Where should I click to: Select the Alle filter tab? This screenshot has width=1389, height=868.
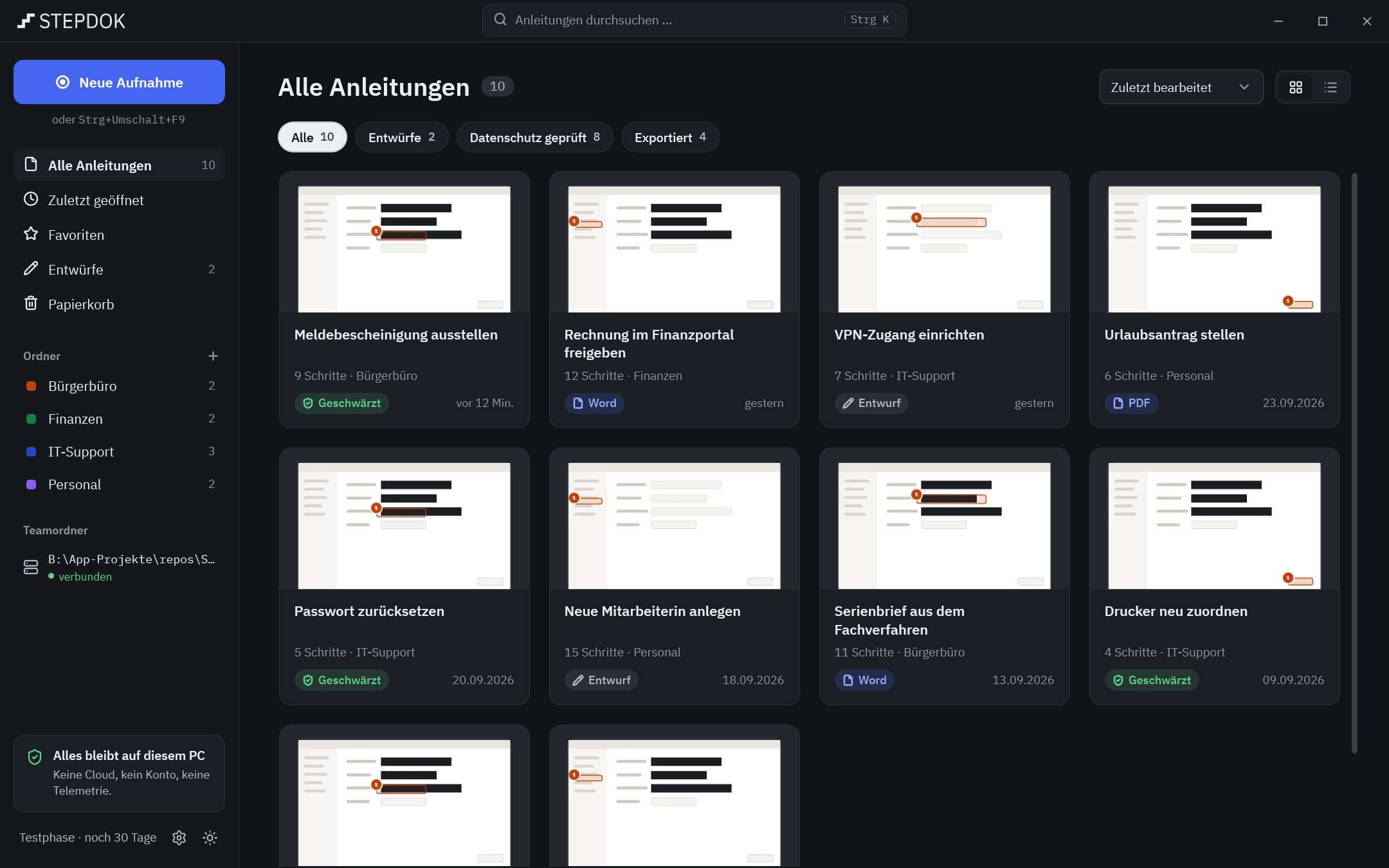click(x=313, y=137)
